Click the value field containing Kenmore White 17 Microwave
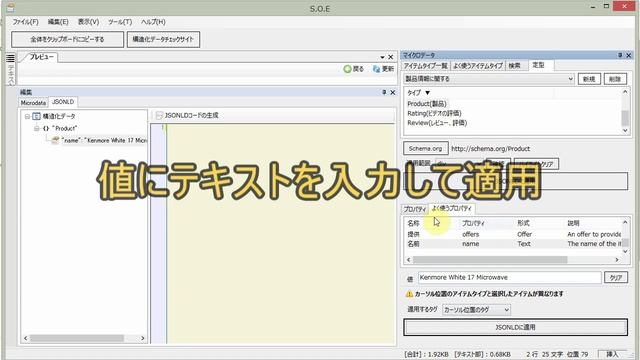The width and height of the screenshot is (640, 360). point(510,278)
